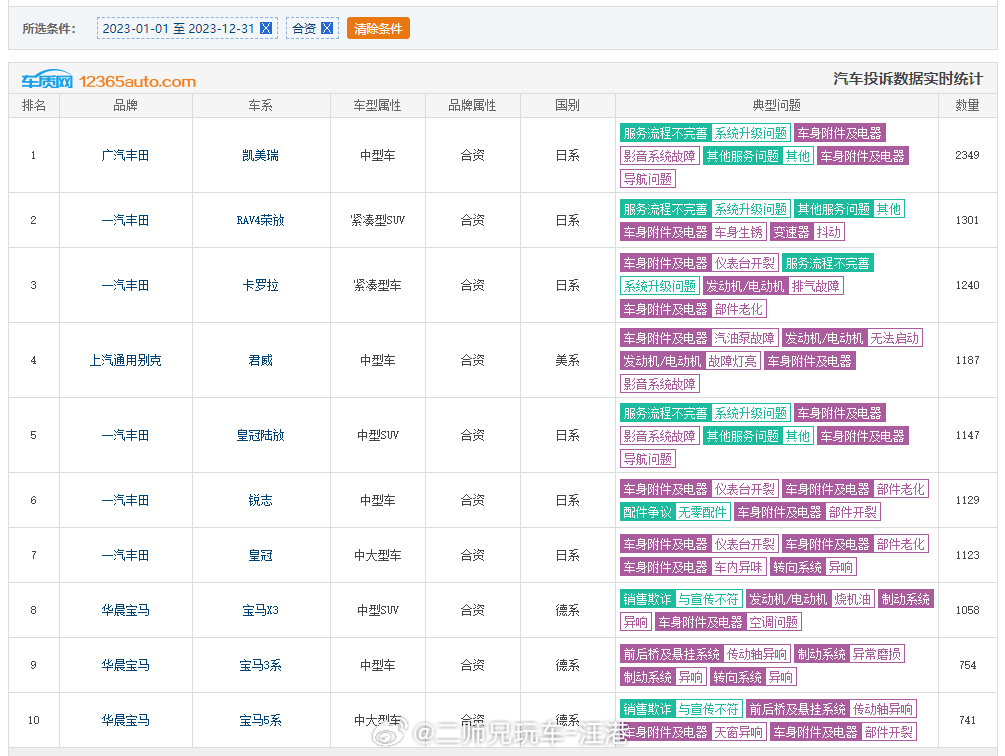Open the 上汽通用别克 brand link

click(x=126, y=360)
